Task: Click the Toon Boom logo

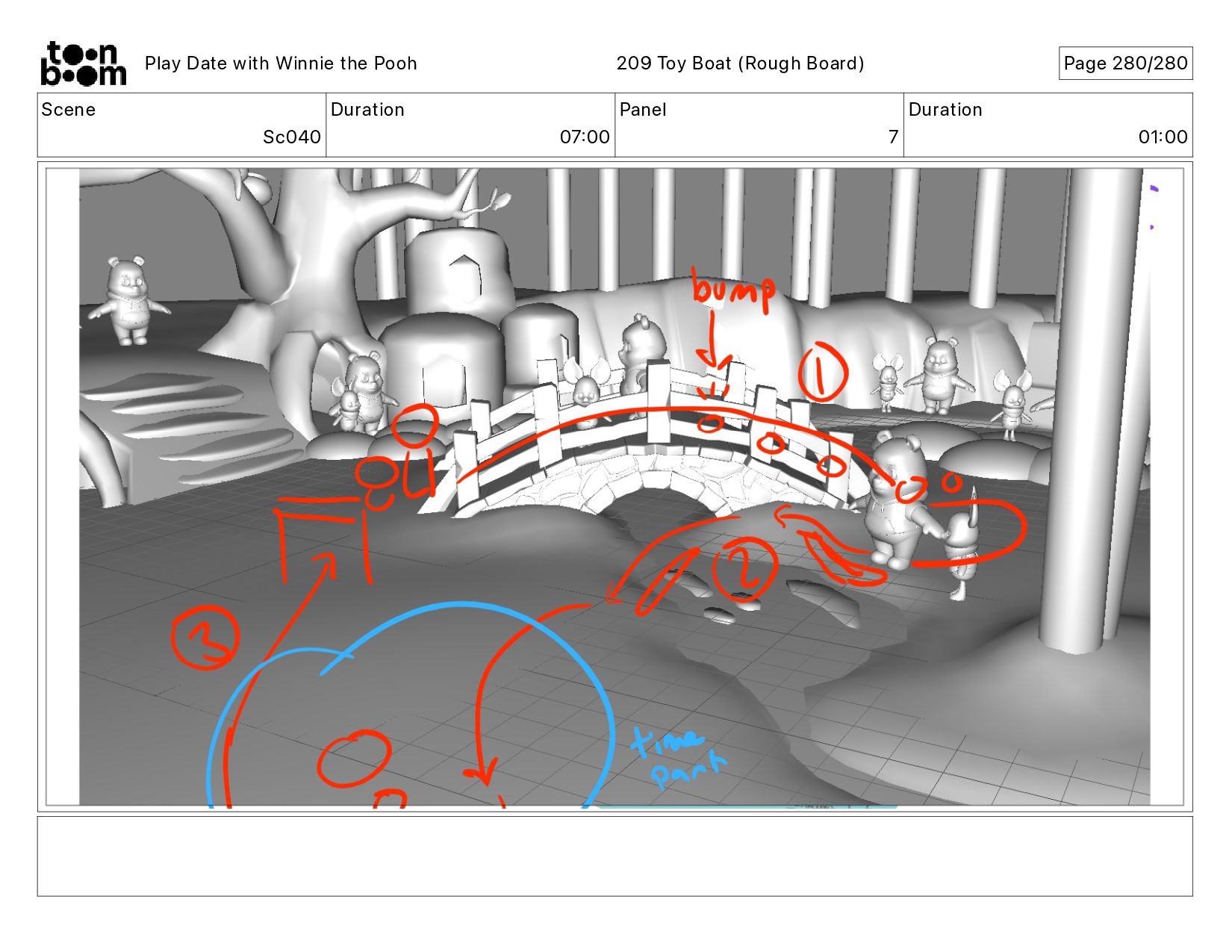Action: [x=83, y=63]
